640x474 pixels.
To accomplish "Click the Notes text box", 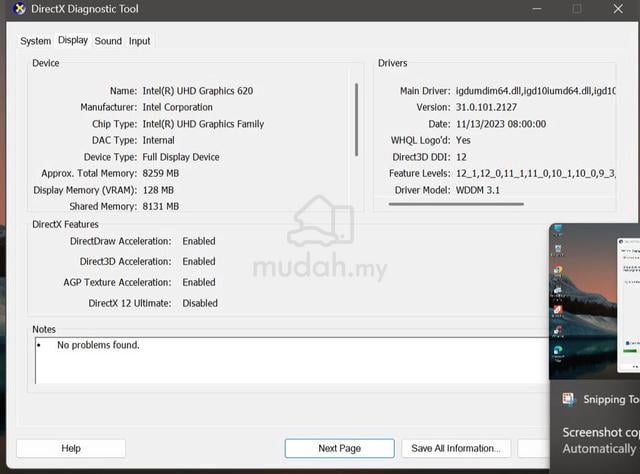I will [292, 361].
